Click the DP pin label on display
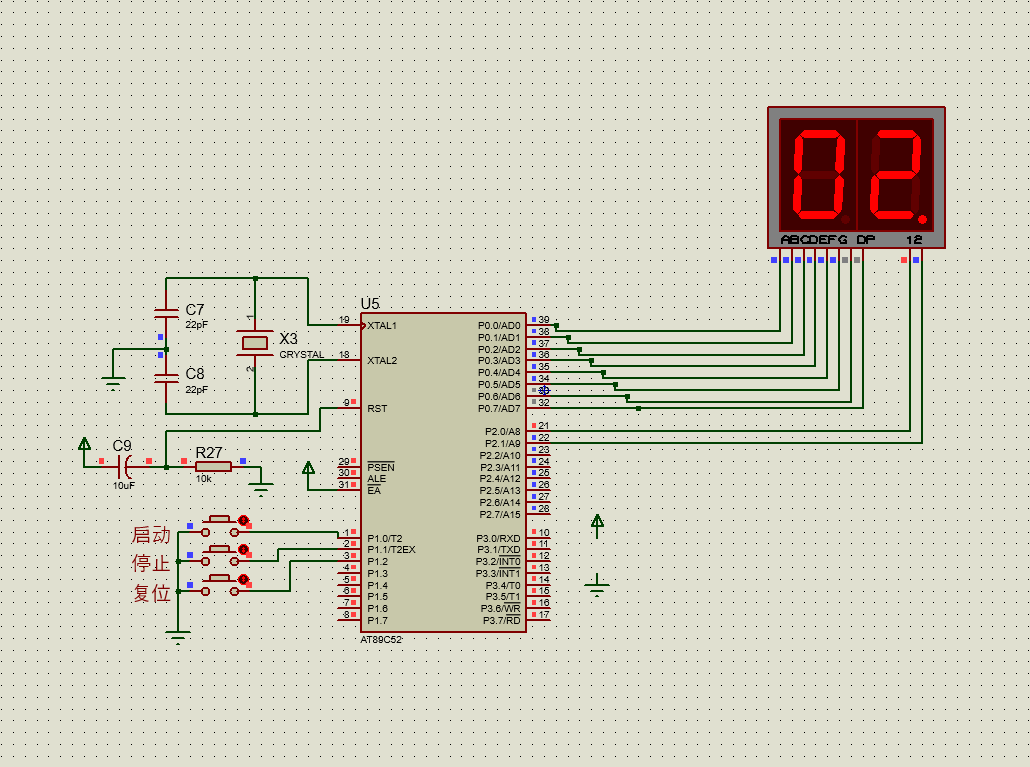This screenshot has width=1030, height=767. click(866, 240)
